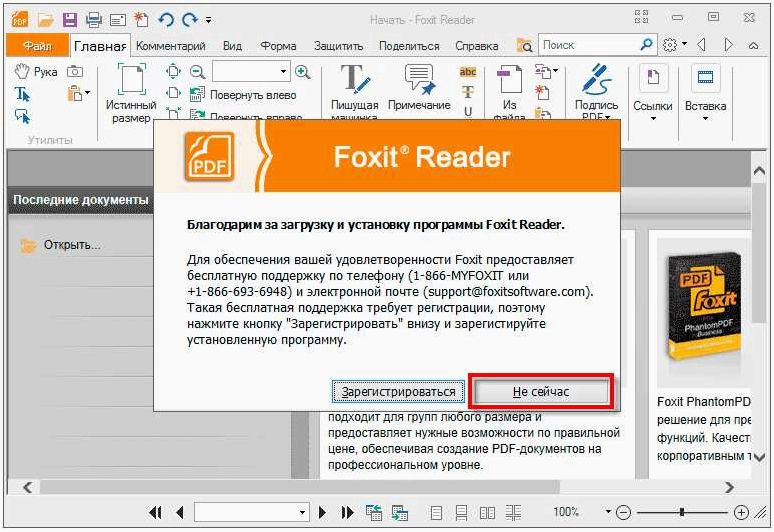This screenshot has width=774, height=532.
Task: Open the page number dropdown in status bar
Action: 303,513
